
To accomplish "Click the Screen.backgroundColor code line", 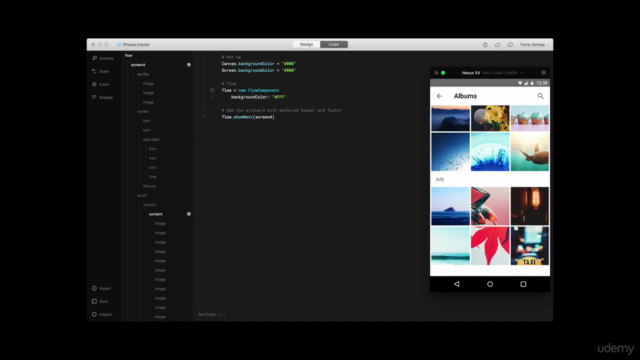I will tap(259, 70).
